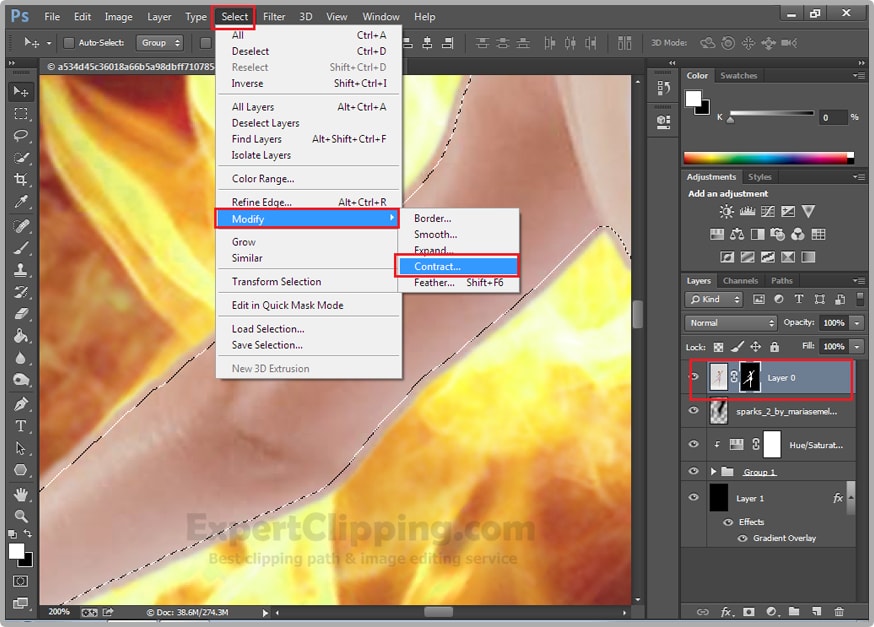Open layer styles with the fx icon
Image resolution: width=874 pixels, height=627 pixels.
click(724, 611)
